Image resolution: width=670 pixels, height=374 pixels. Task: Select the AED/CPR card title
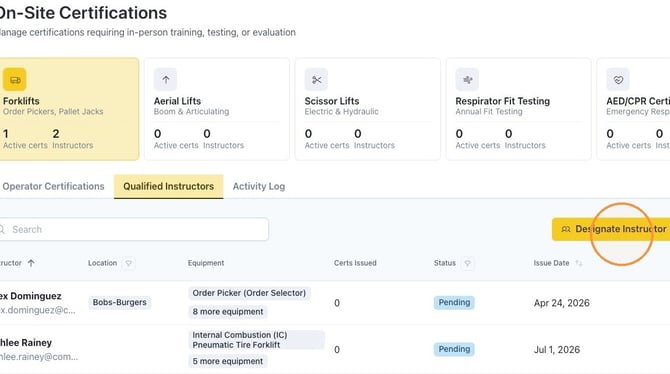(638, 101)
